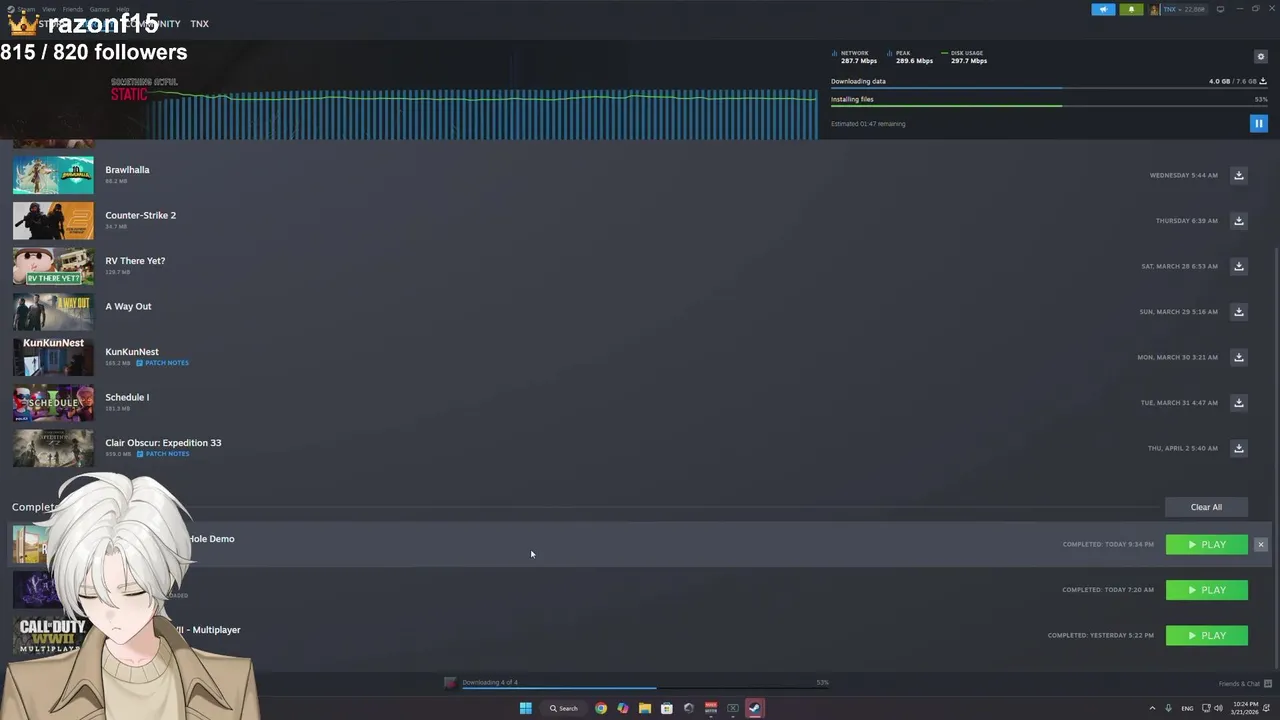Viewport: 1280px width, 720px height.
Task: Play Call of Duty WWII Multiplayer
Action: pyautogui.click(x=1206, y=636)
